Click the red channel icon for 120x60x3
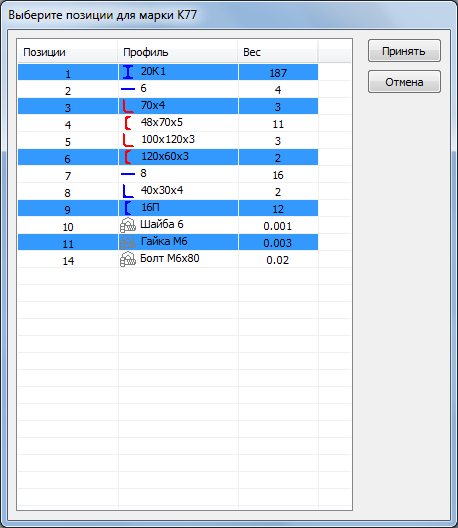The image size is (458, 528). (x=128, y=157)
